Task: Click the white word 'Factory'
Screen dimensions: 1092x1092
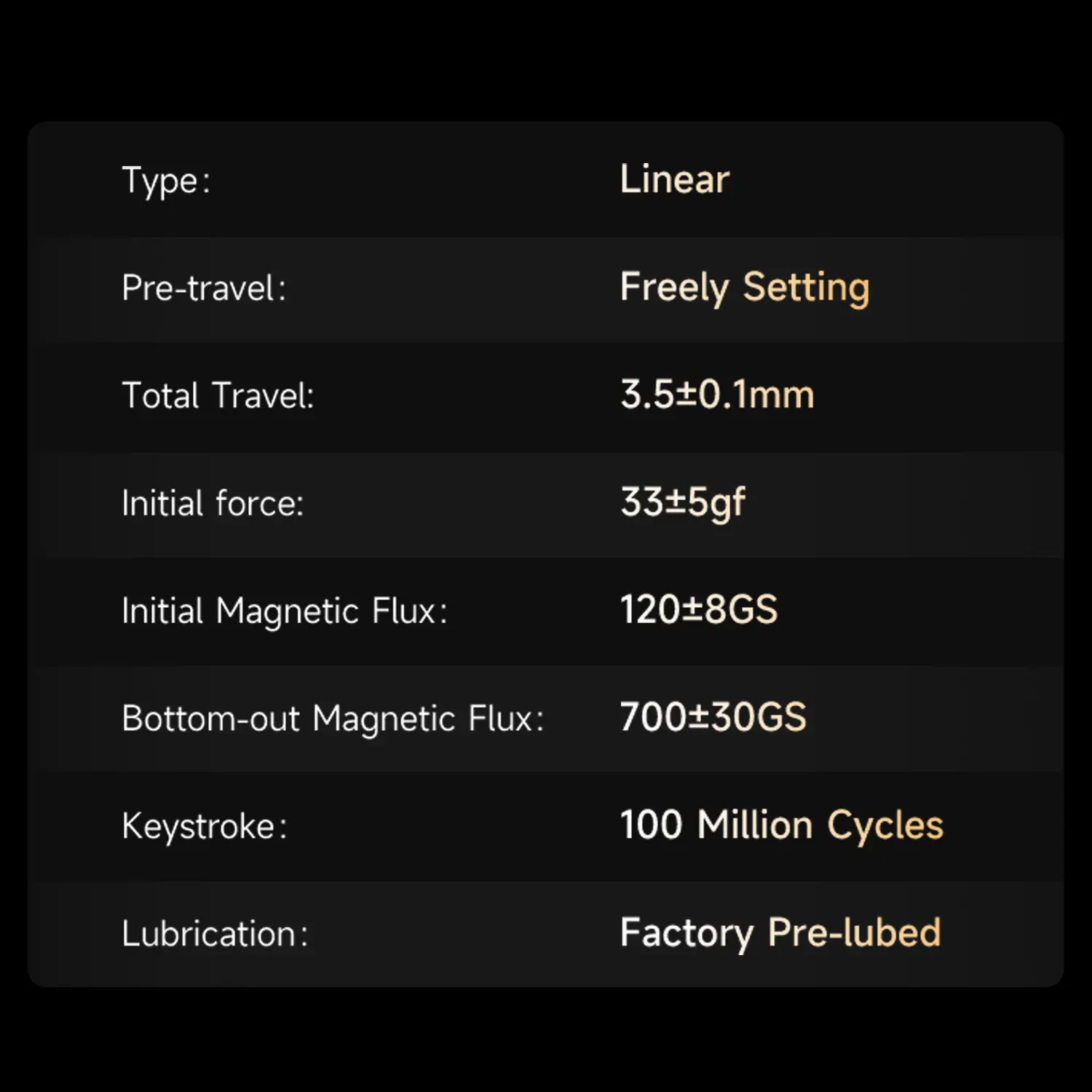Action: [687, 933]
